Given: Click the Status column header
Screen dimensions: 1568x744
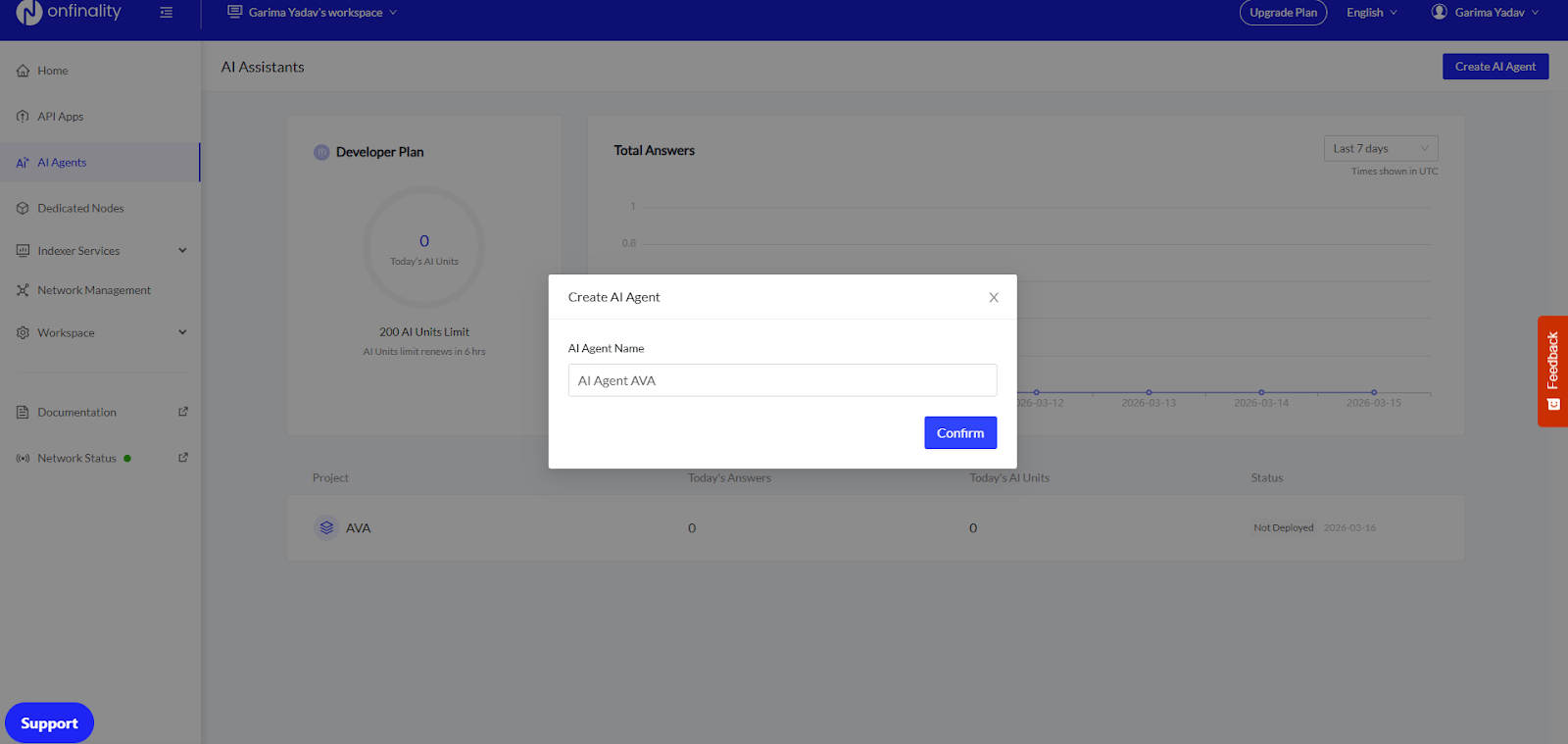Looking at the screenshot, I should [1266, 478].
